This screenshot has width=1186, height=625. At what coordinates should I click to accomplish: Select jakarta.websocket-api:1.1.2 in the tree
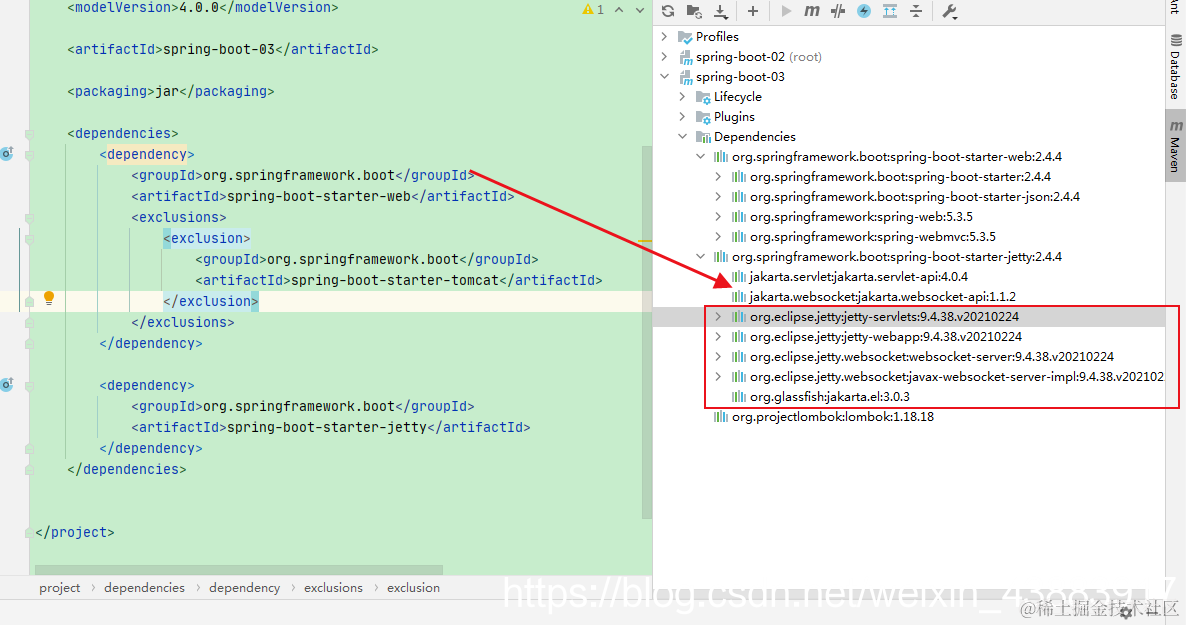pos(883,297)
